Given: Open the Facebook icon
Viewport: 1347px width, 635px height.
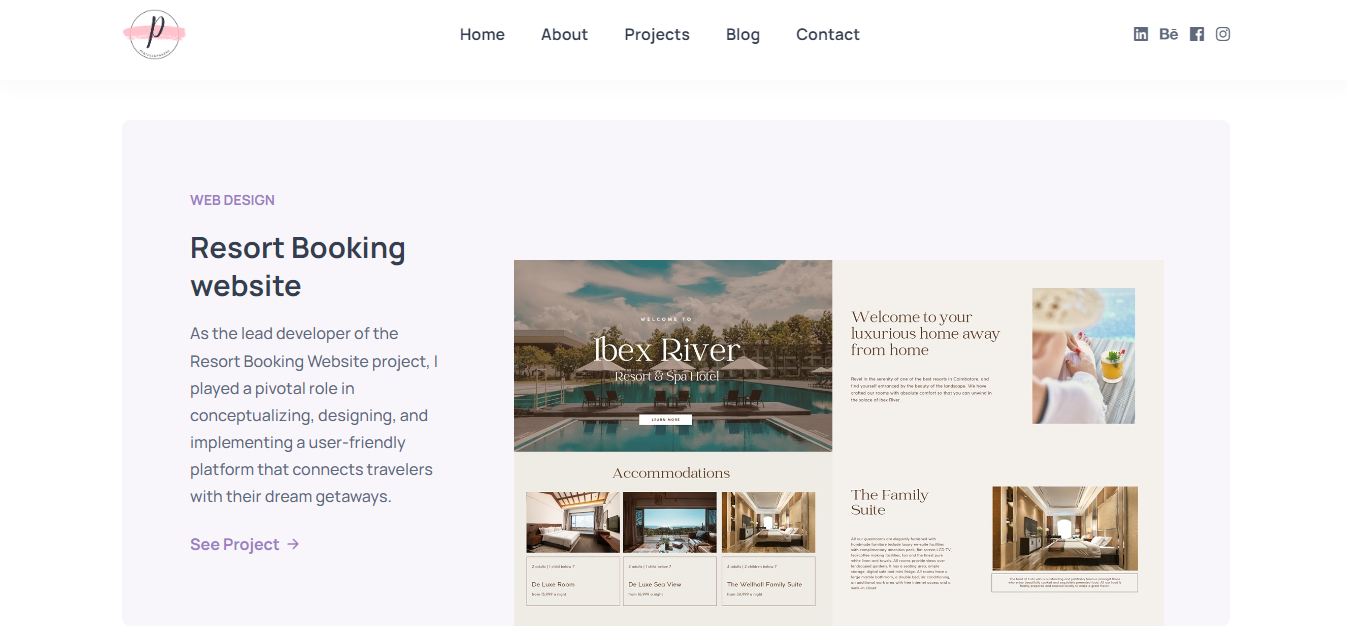Looking at the screenshot, I should 1196,33.
